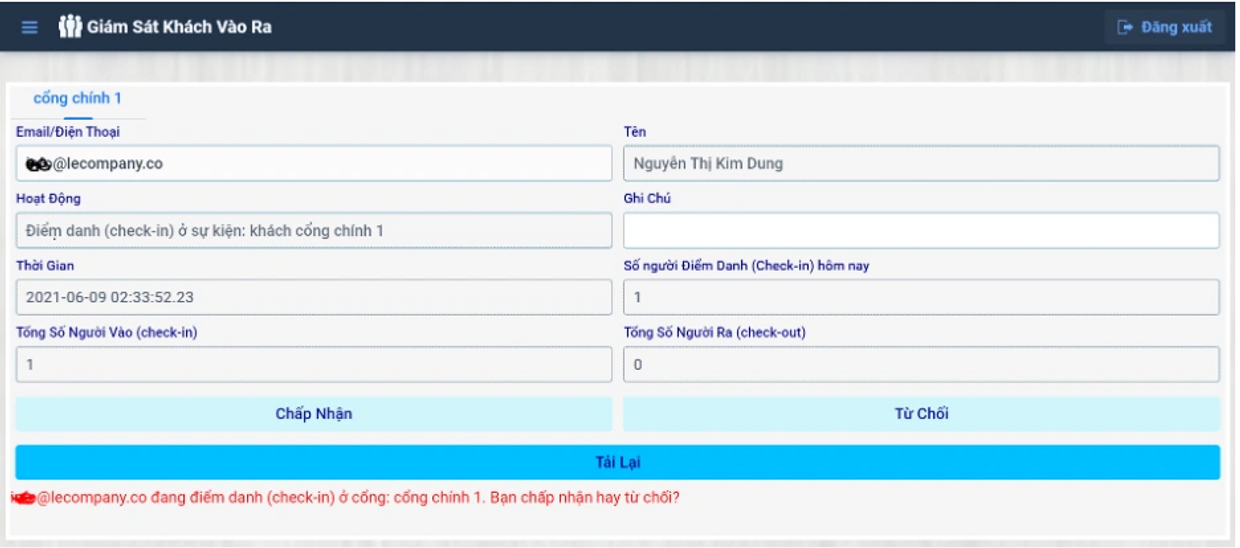
Task: Select the Tổng Số Người Vào field
Action: coord(313,365)
